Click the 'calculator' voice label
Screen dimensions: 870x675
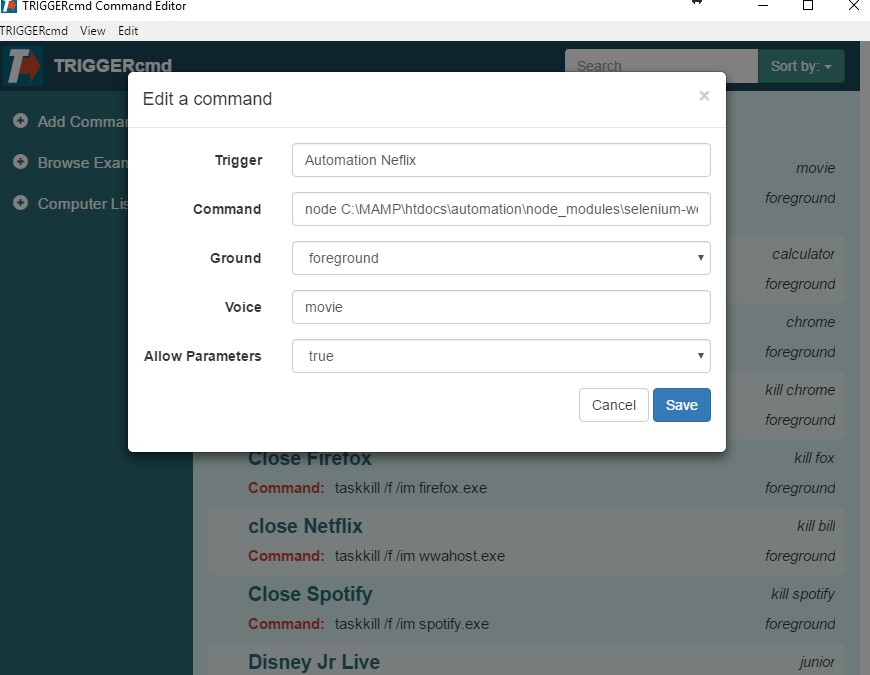(803, 254)
